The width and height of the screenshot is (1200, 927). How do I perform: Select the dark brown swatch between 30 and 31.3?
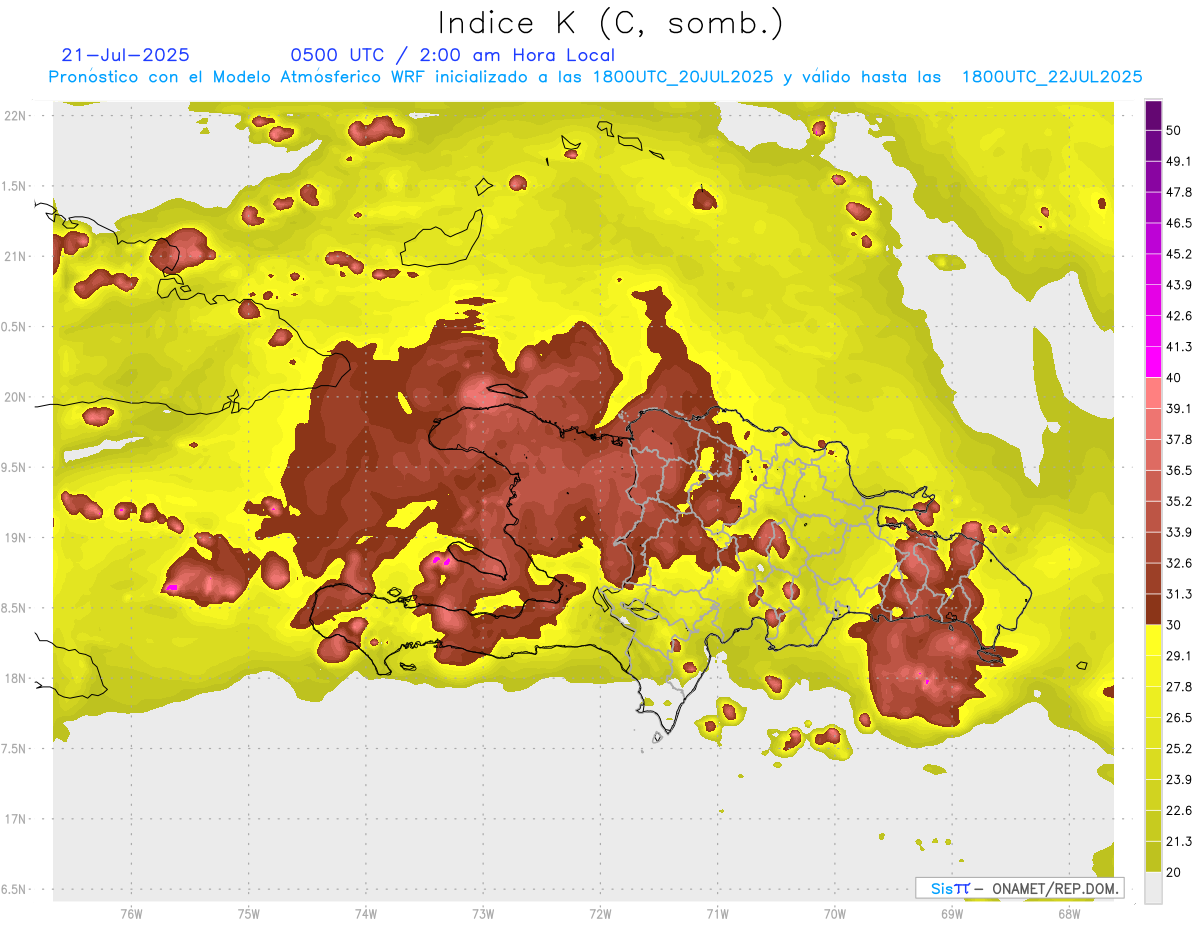[x=1153, y=609]
